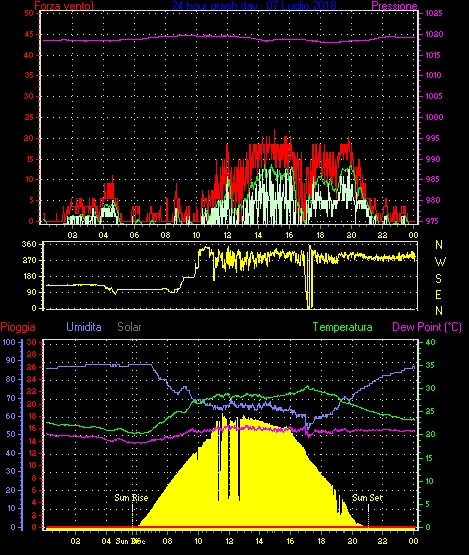Click the Dew Point (°C) legend label
Screen dimensions: 469x555
pos(427,327)
